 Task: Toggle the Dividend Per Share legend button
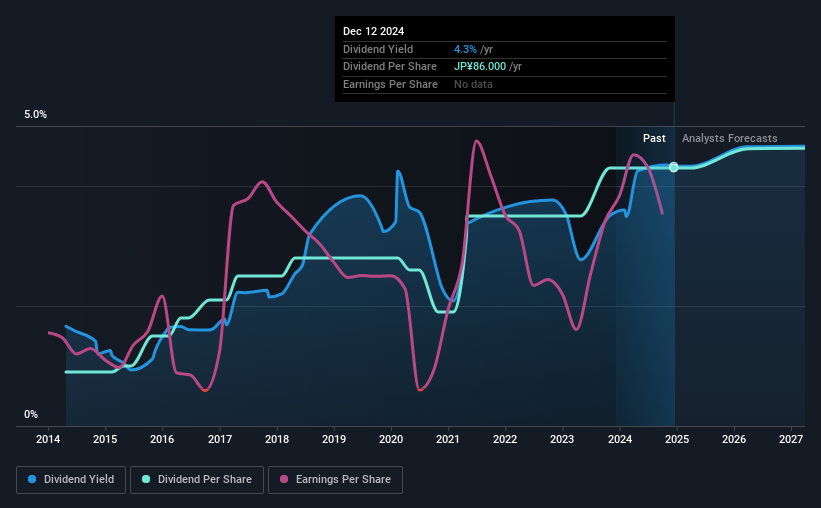197,480
